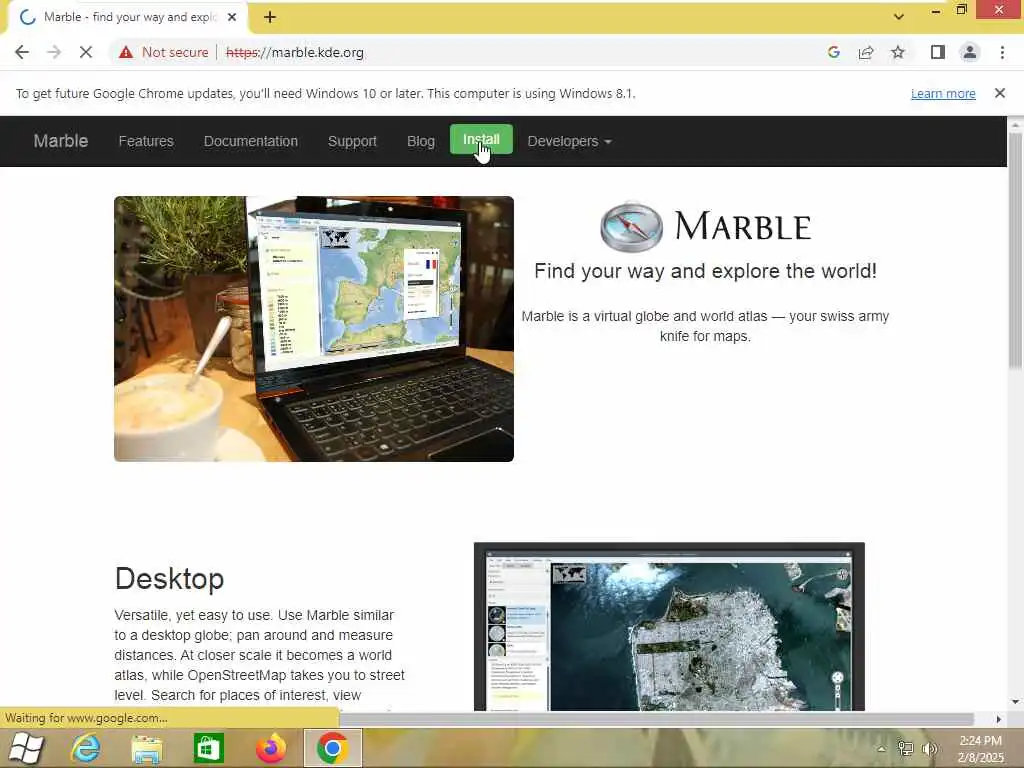Open the Blog page

421,141
